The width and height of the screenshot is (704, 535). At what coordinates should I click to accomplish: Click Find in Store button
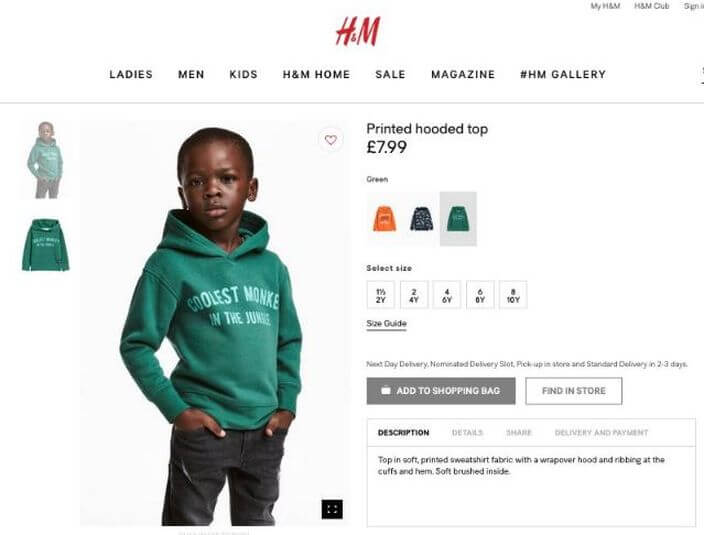click(574, 391)
